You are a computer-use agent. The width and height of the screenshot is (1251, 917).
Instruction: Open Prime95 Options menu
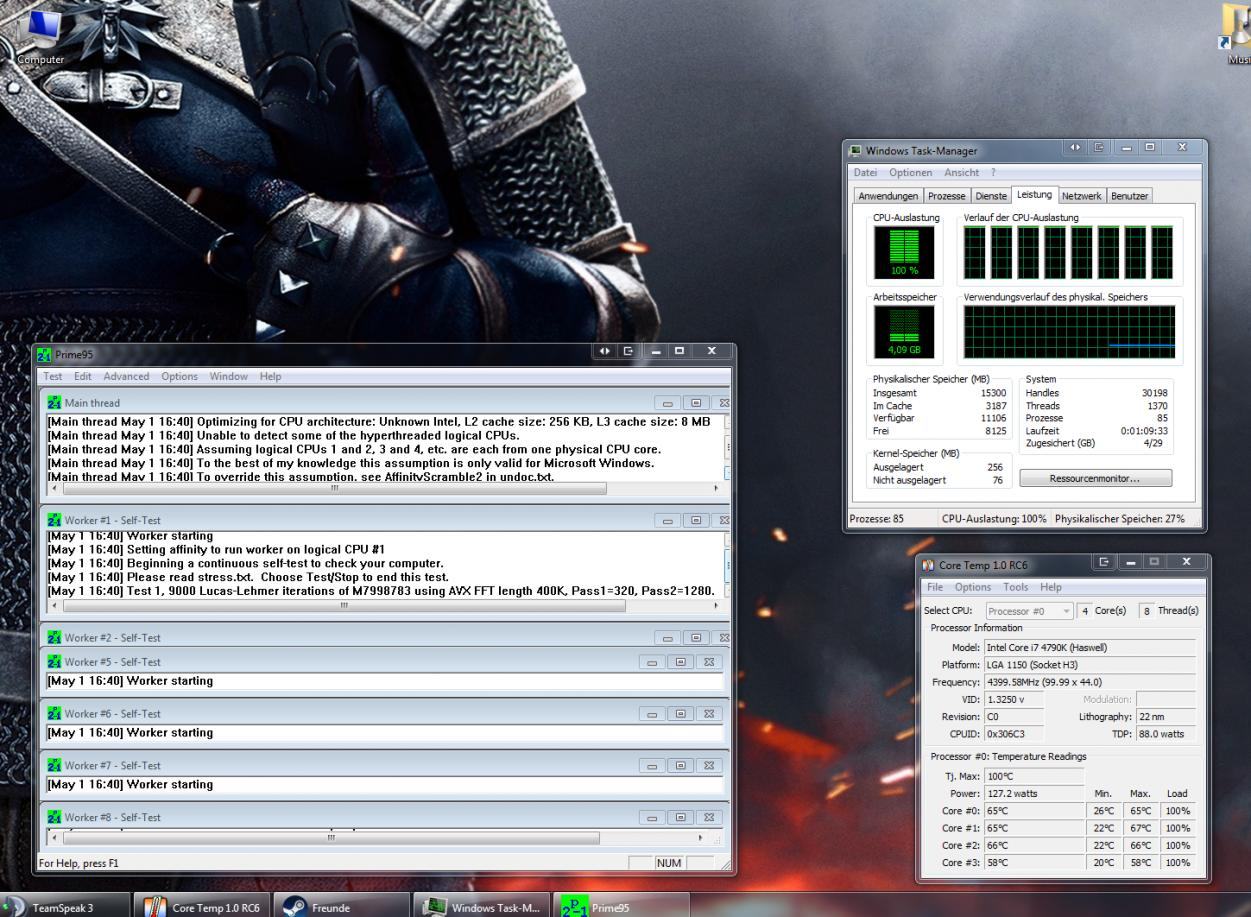(x=180, y=376)
